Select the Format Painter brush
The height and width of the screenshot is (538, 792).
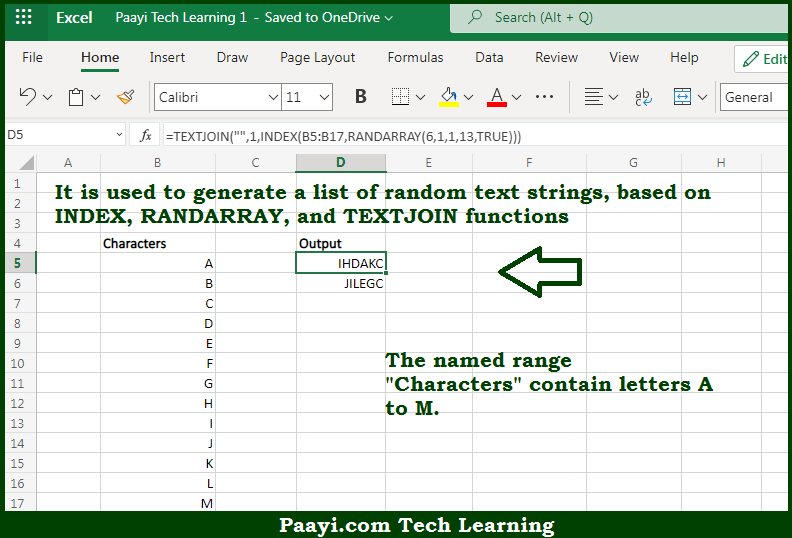point(125,96)
